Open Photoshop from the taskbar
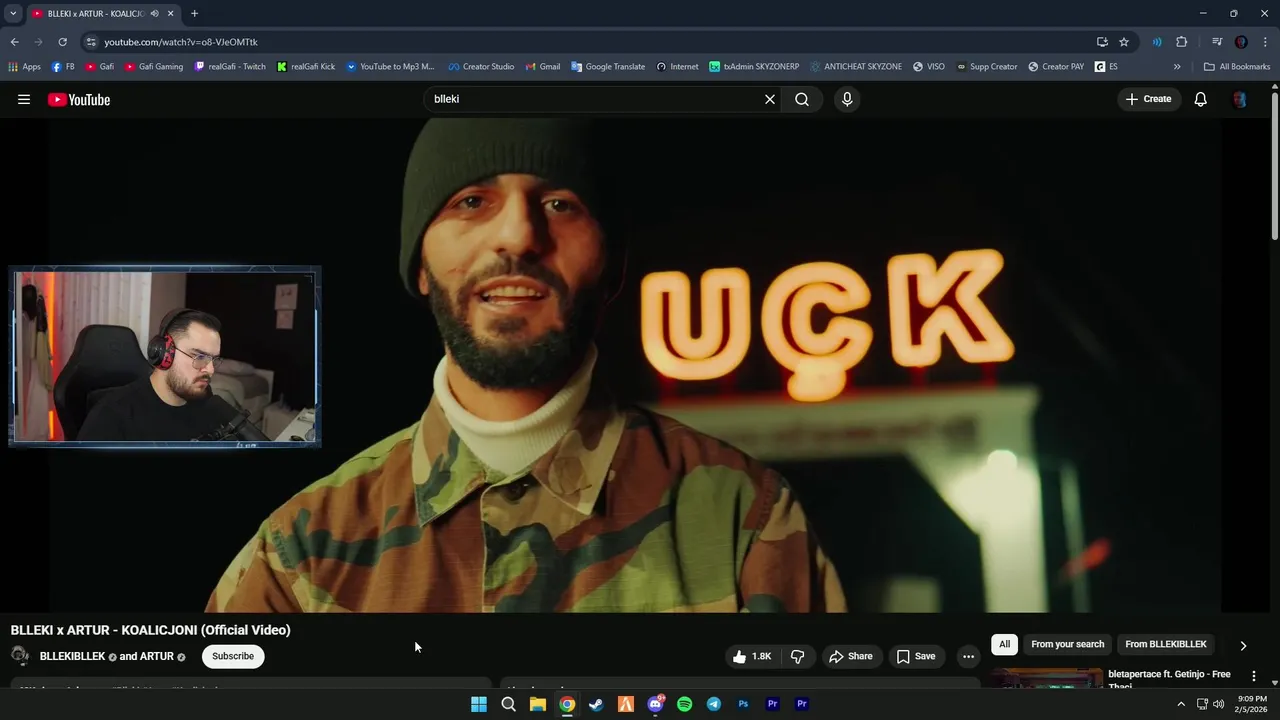Screen dimensions: 1280x720 [x=743, y=704]
